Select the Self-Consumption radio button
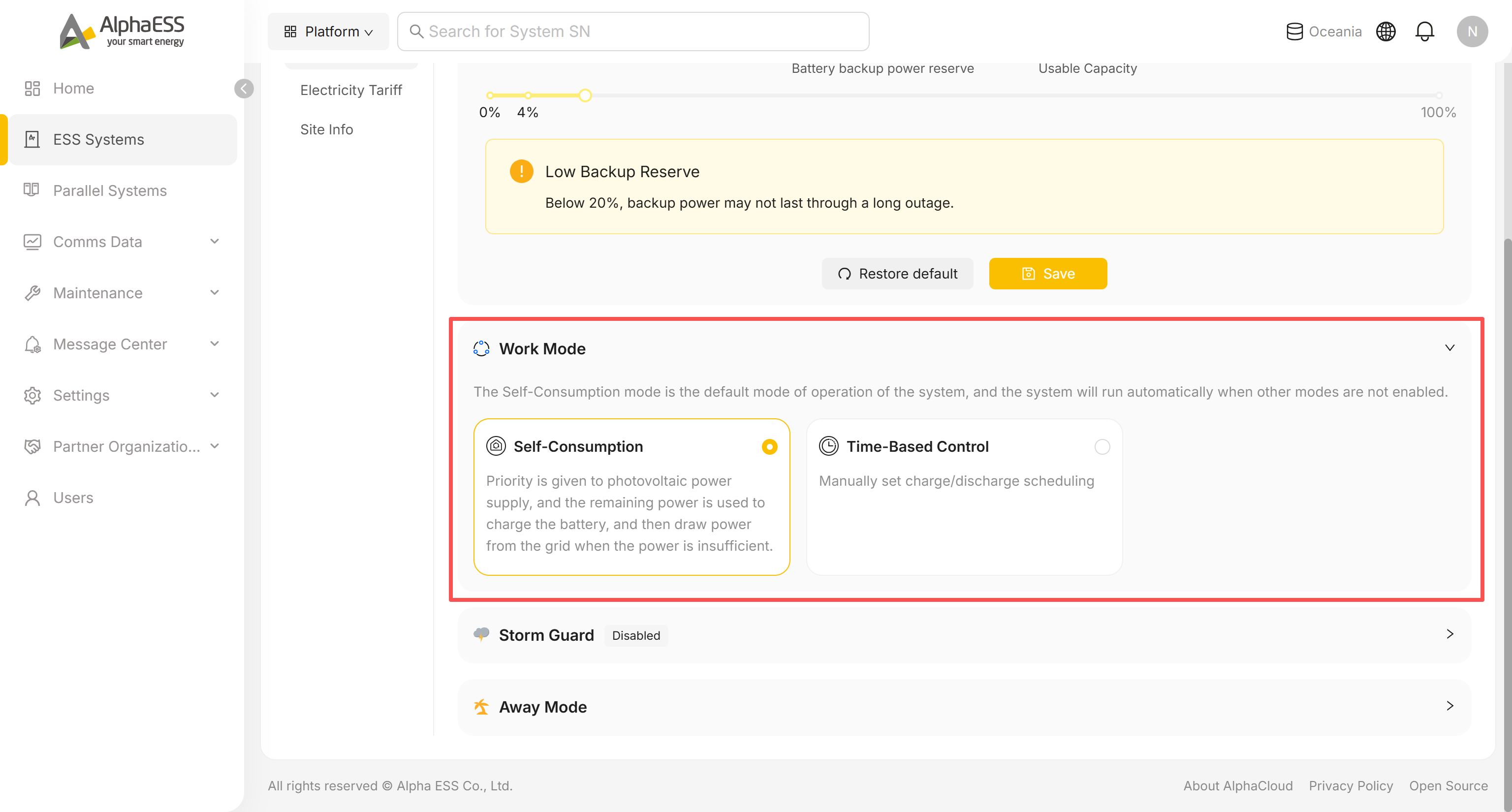The width and height of the screenshot is (1512, 812). click(769, 446)
